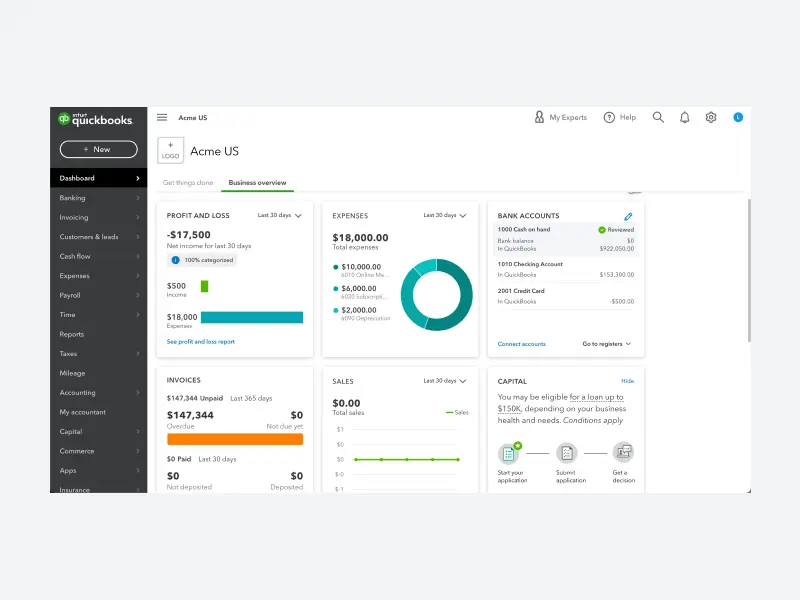Click the QuickBooks logo
Image resolution: width=800 pixels, height=600 pixels.
[95, 119]
